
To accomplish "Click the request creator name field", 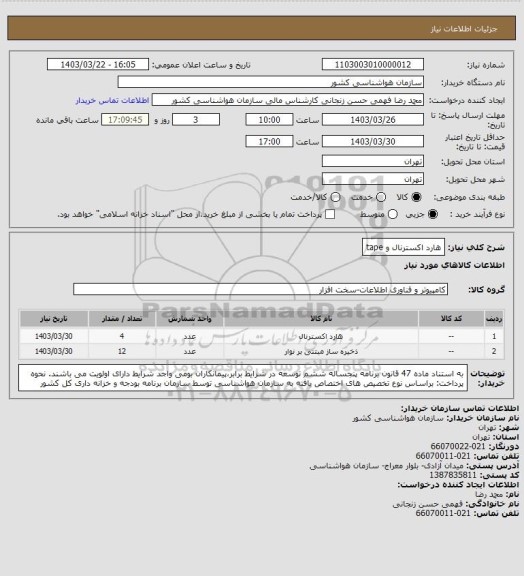I will pyautogui.click(x=288, y=100).
